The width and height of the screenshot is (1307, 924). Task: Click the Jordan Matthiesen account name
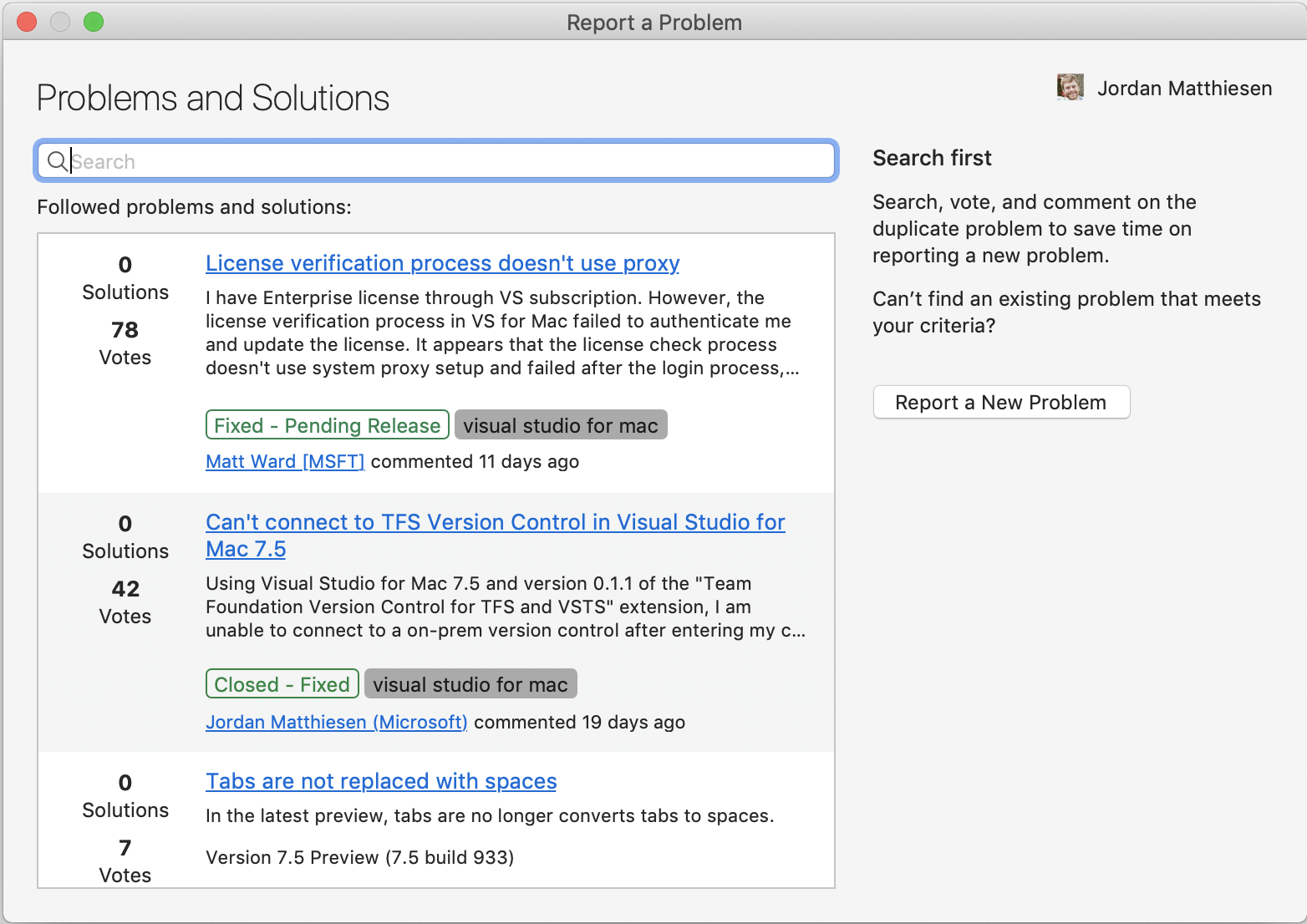(1184, 89)
